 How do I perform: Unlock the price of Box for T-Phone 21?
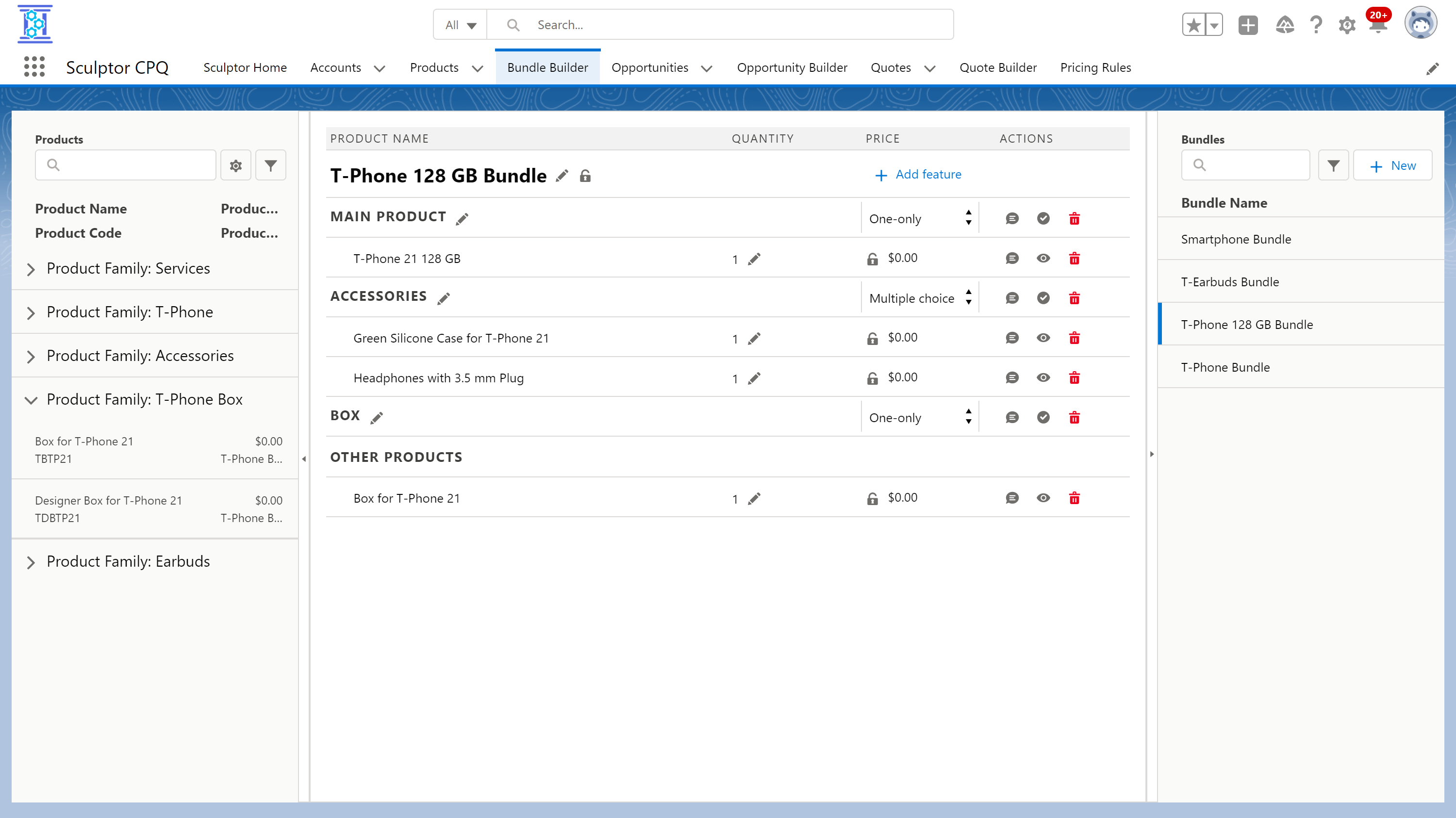click(x=873, y=498)
